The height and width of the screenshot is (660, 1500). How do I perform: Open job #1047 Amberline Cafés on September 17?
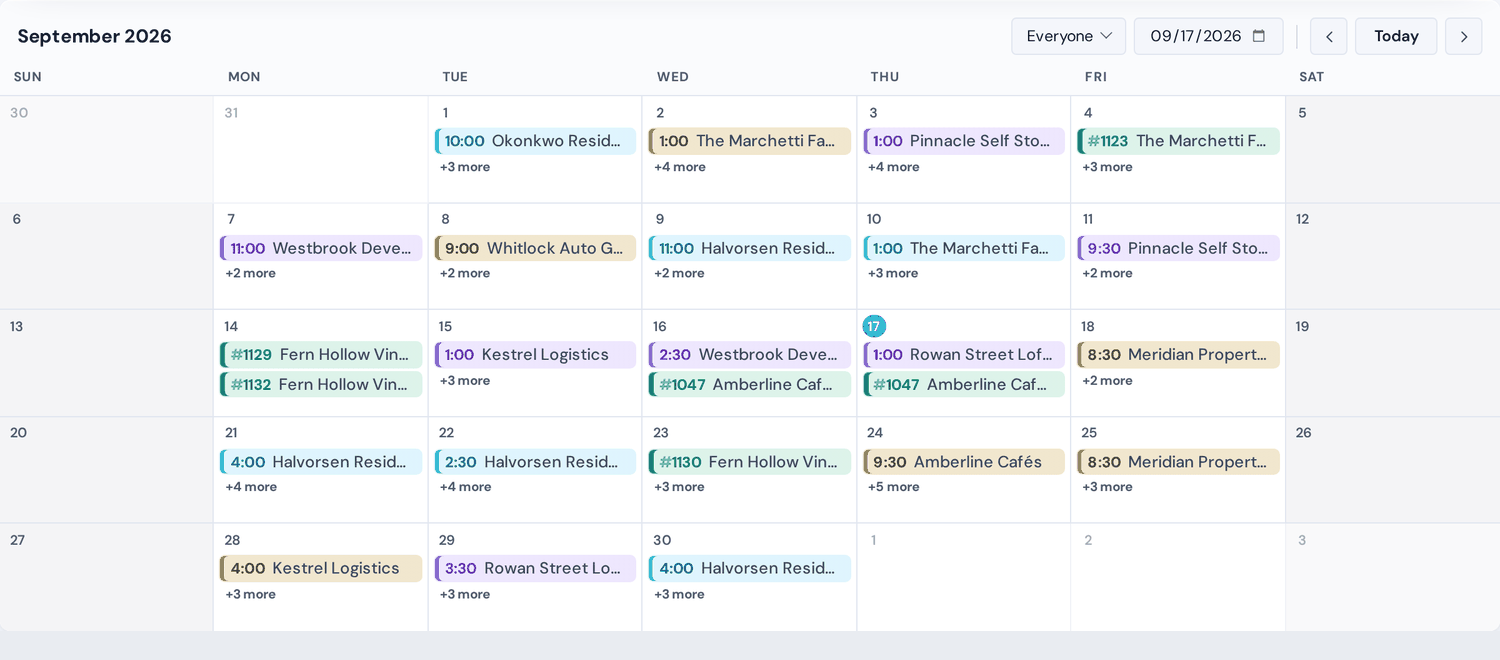[964, 384]
